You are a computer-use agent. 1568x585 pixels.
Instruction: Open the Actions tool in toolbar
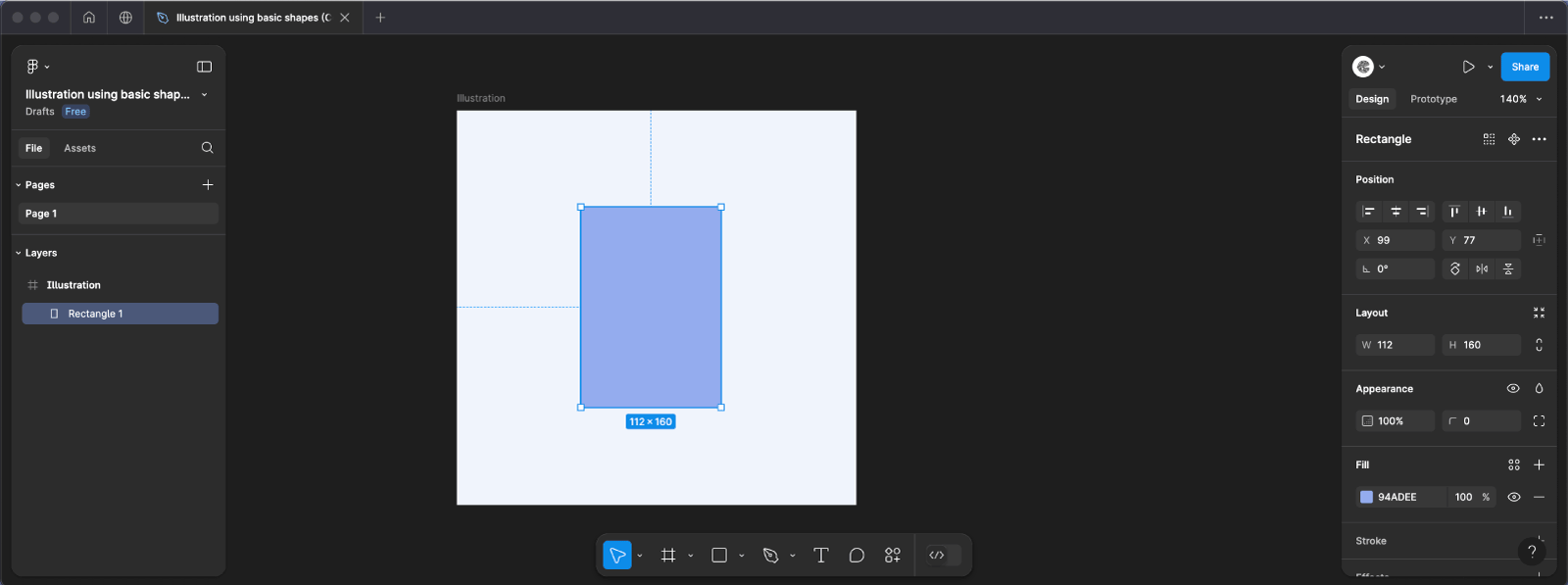(892, 556)
